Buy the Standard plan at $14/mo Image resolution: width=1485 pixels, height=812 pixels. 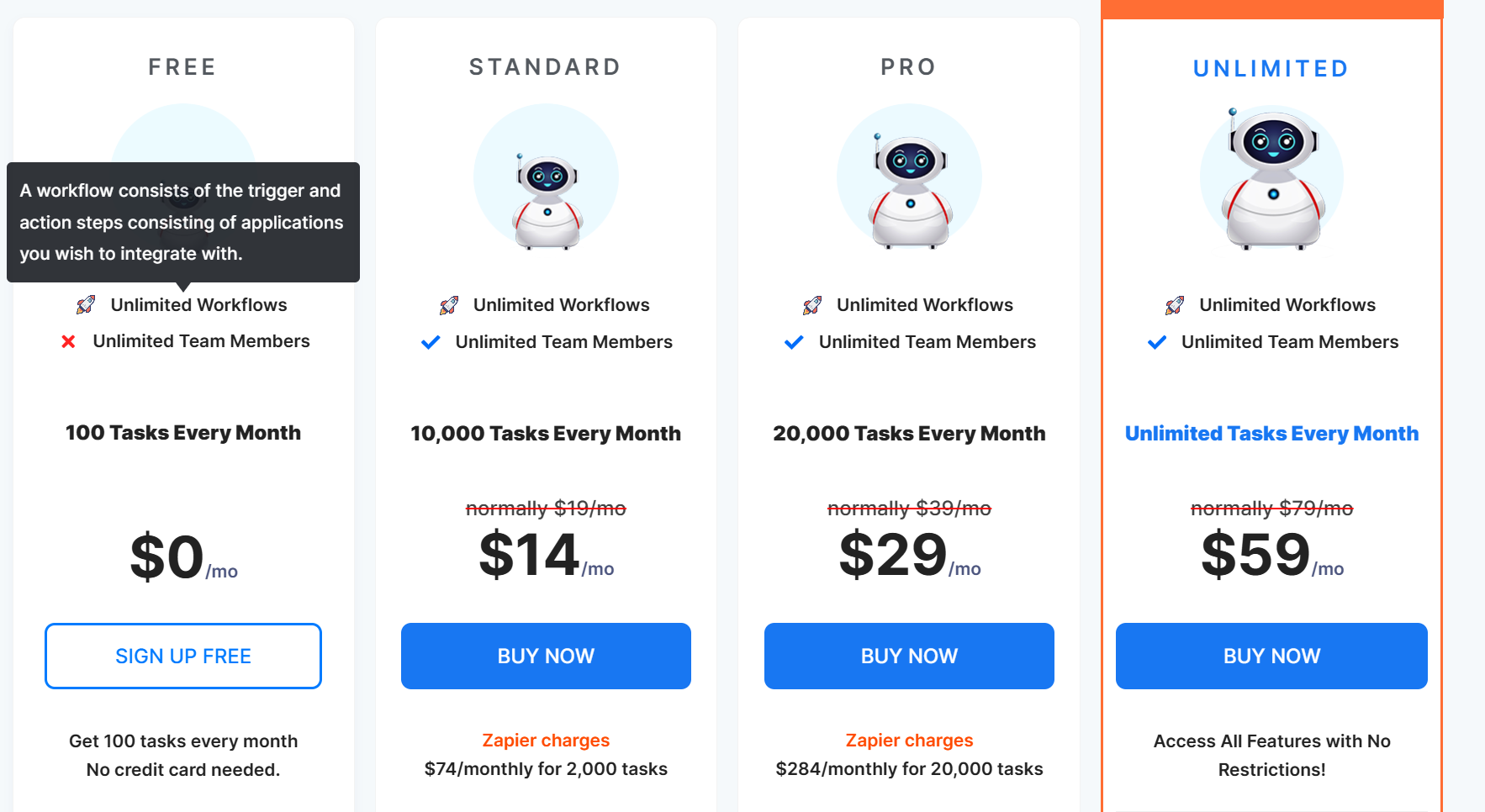(546, 656)
